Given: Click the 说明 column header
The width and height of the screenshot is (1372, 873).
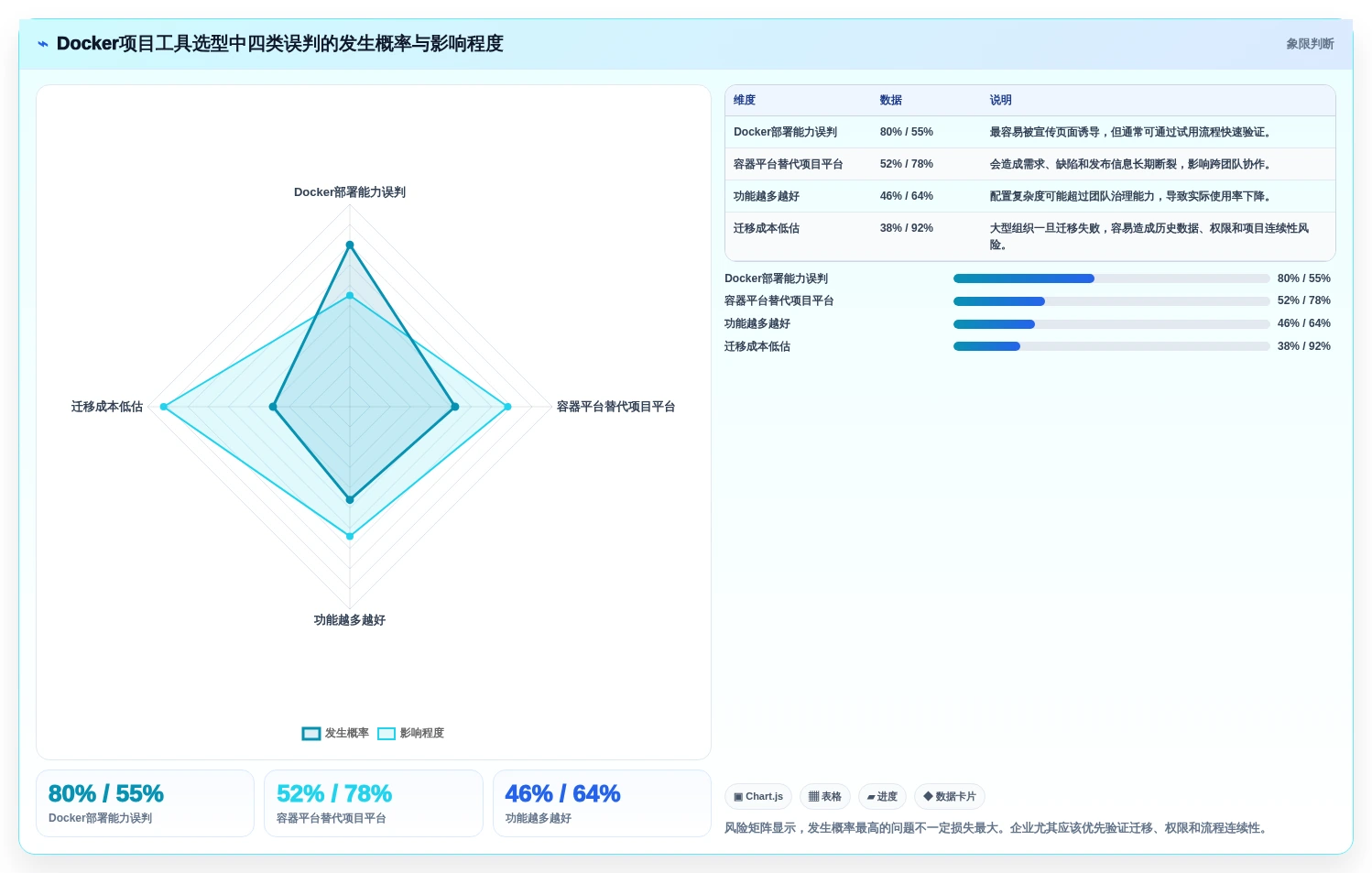Looking at the screenshot, I should tap(1001, 100).
